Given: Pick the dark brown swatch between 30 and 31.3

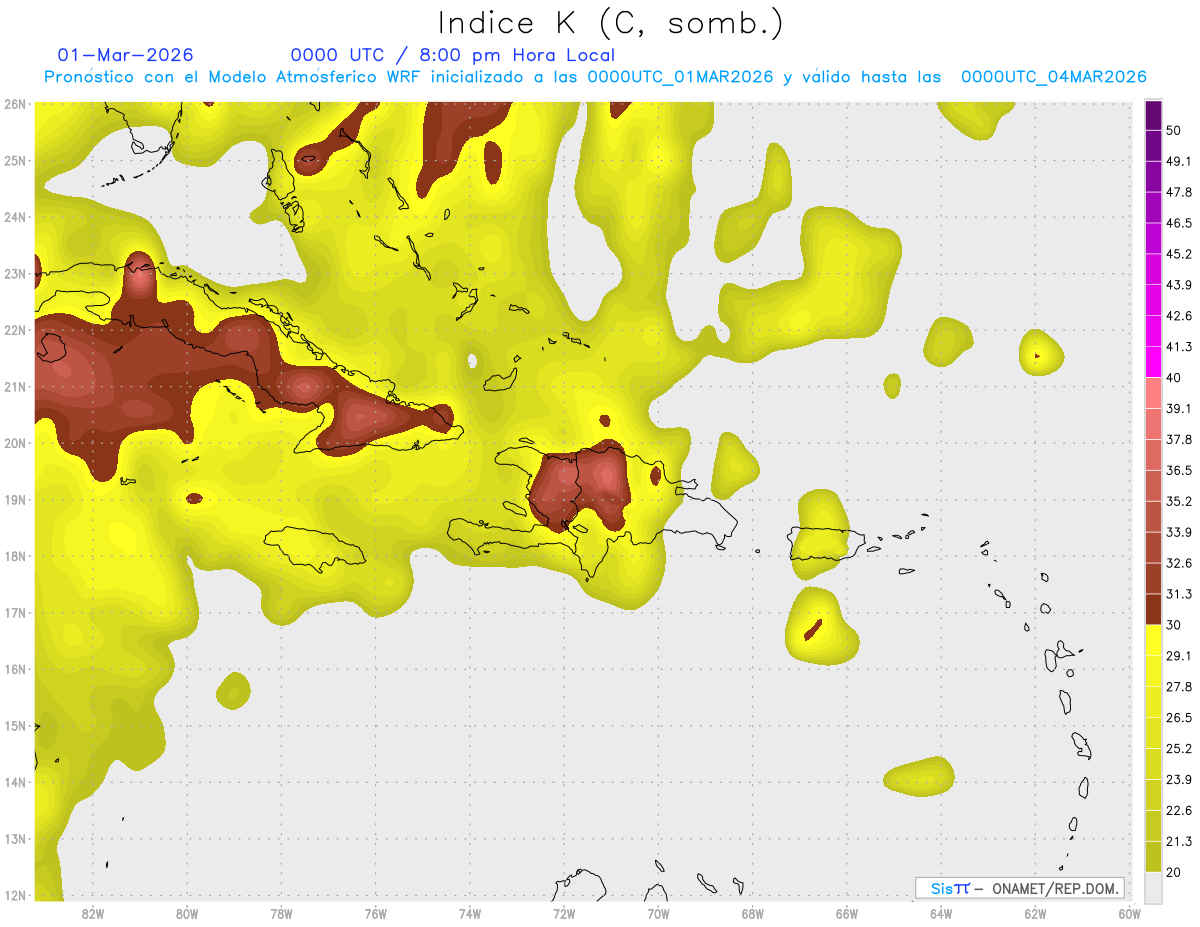Looking at the screenshot, I should click(1153, 609).
